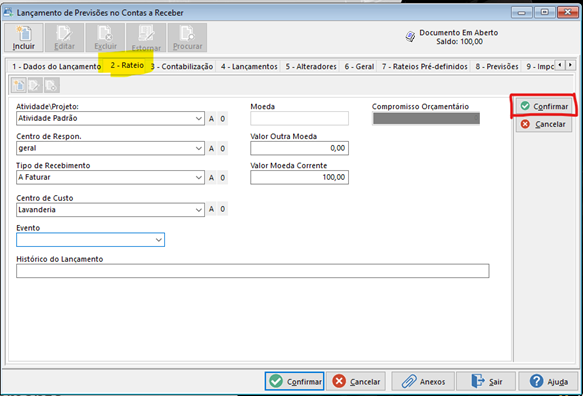Click the Excluir toolbar icon
Screen dimensions: 583x396
coord(105,37)
